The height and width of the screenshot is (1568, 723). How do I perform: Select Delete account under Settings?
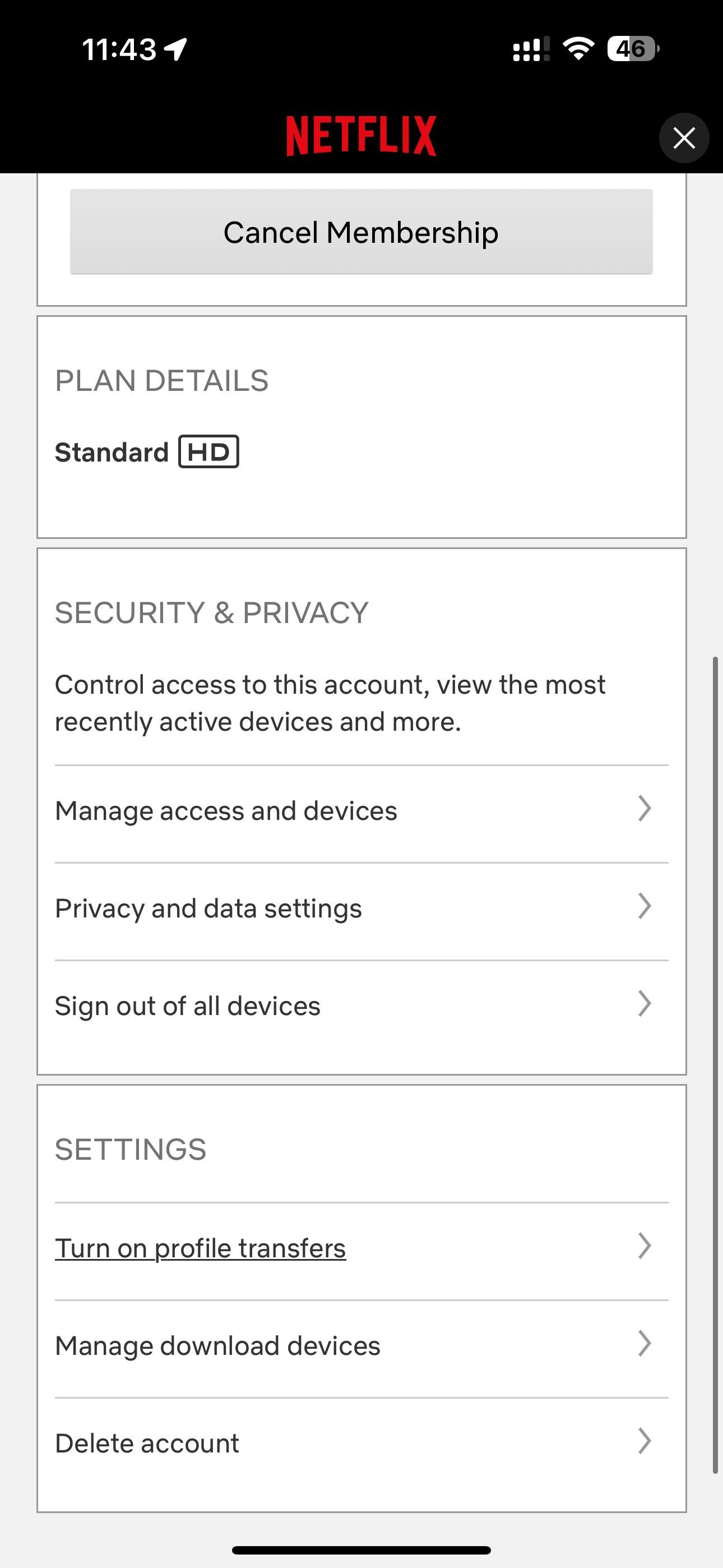[x=147, y=1442]
